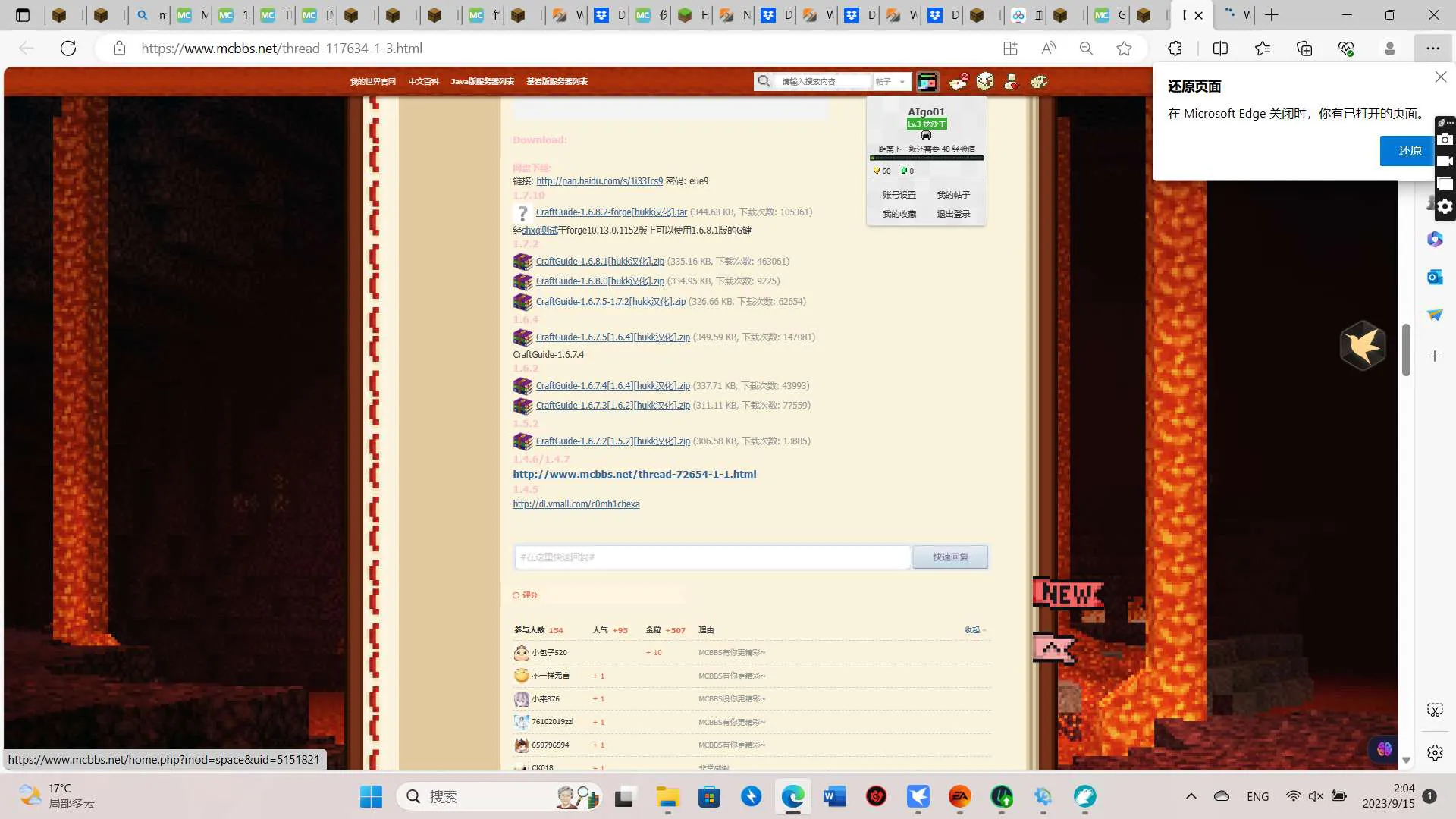Open Microsoft Store from taskbar

coord(709,796)
